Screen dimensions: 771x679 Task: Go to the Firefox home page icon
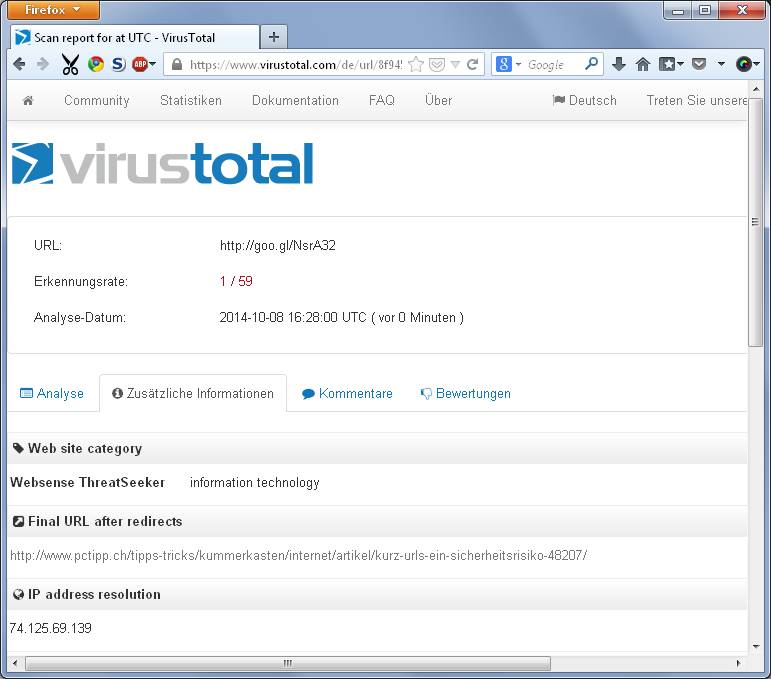pos(643,64)
